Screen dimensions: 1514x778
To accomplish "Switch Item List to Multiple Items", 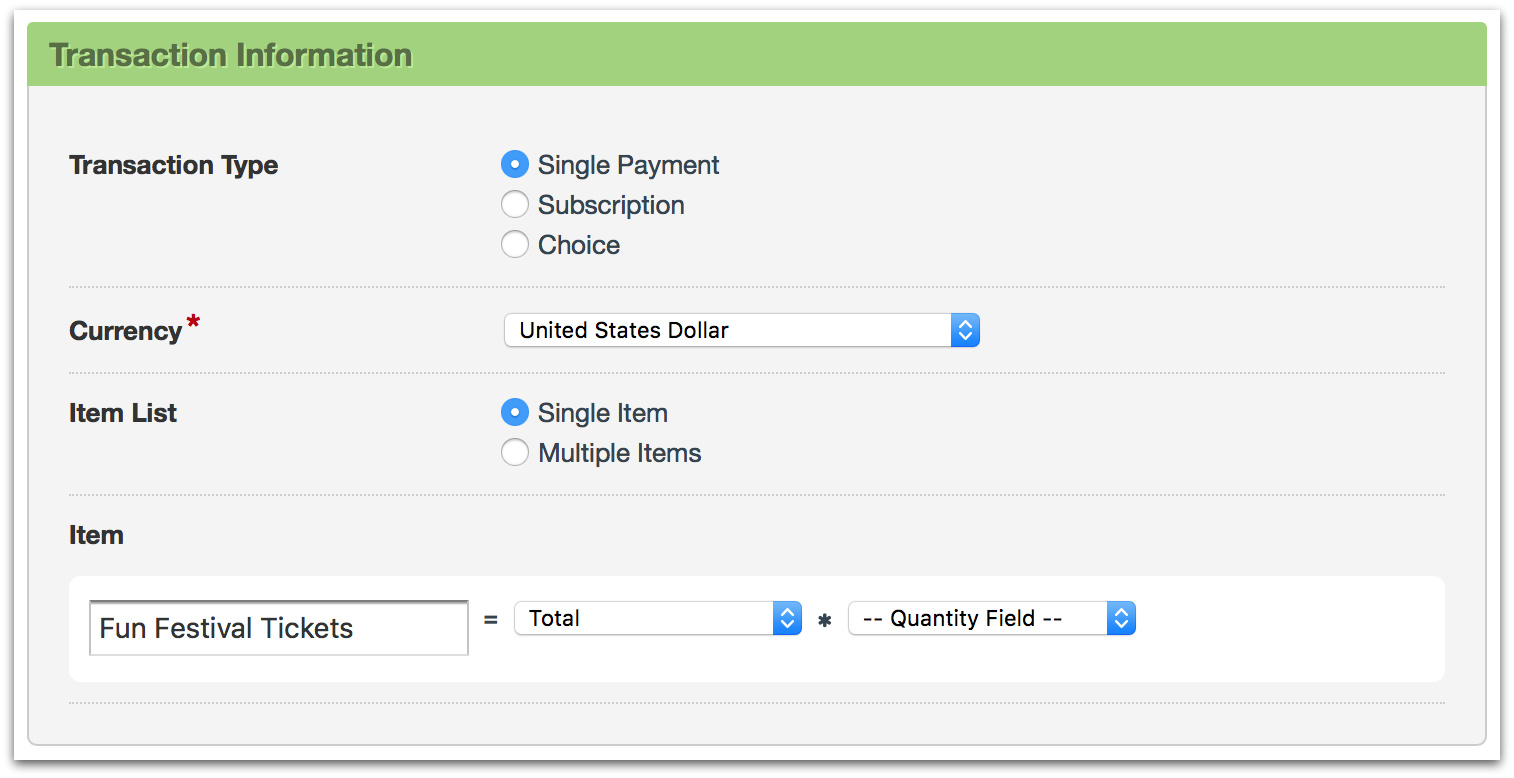I will tap(514, 453).
